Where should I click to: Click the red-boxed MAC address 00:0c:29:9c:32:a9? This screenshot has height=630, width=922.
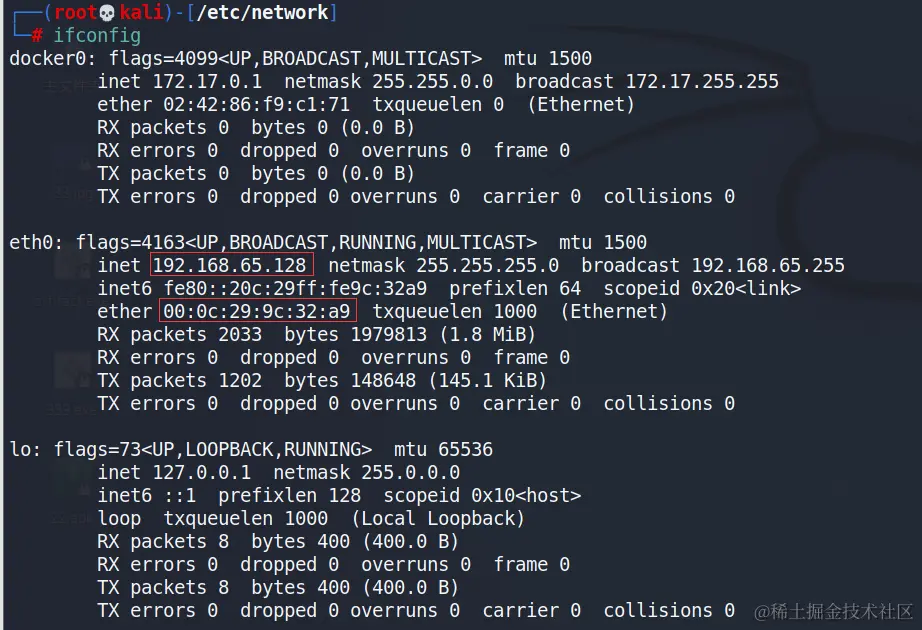(x=257, y=311)
